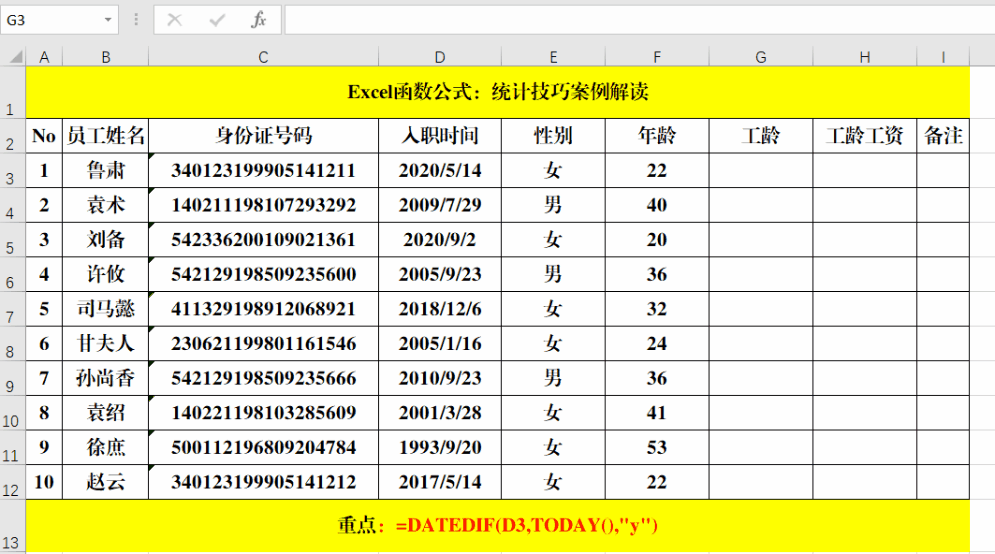Click the title cell 'Excel函数公式：统计技巧案例解读'
995x554 pixels.
(498, 92)
